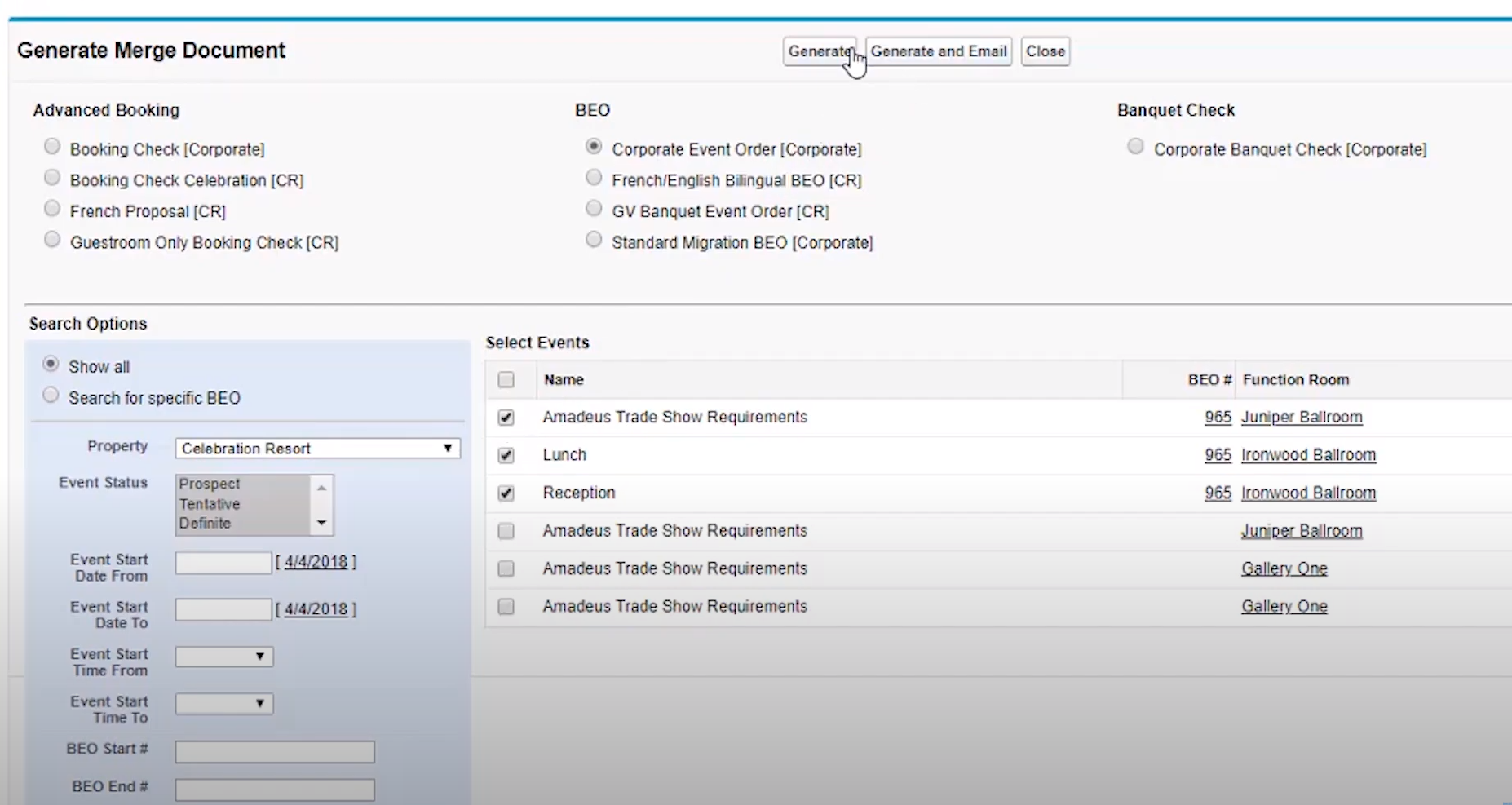Uncheck the Lunch event checkbox
Viewport: 1512px width, 805px height.
point(506,455)
